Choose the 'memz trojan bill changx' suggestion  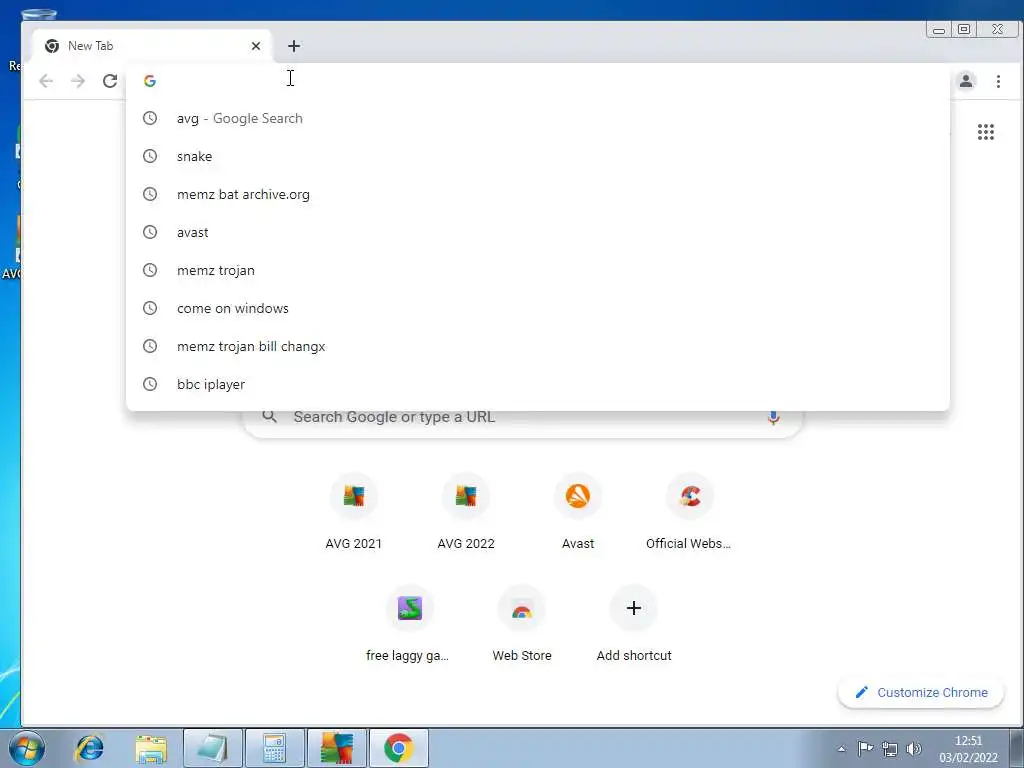[x=537, y=346]
